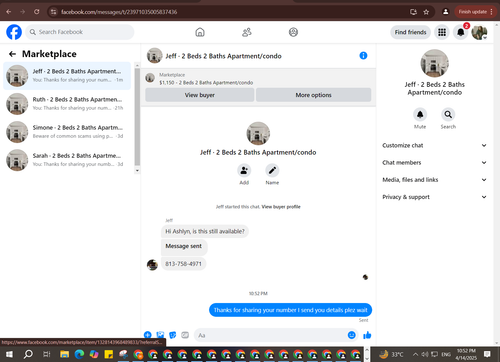
Task: Open Windows Task View
Action: tap(47, 354)
